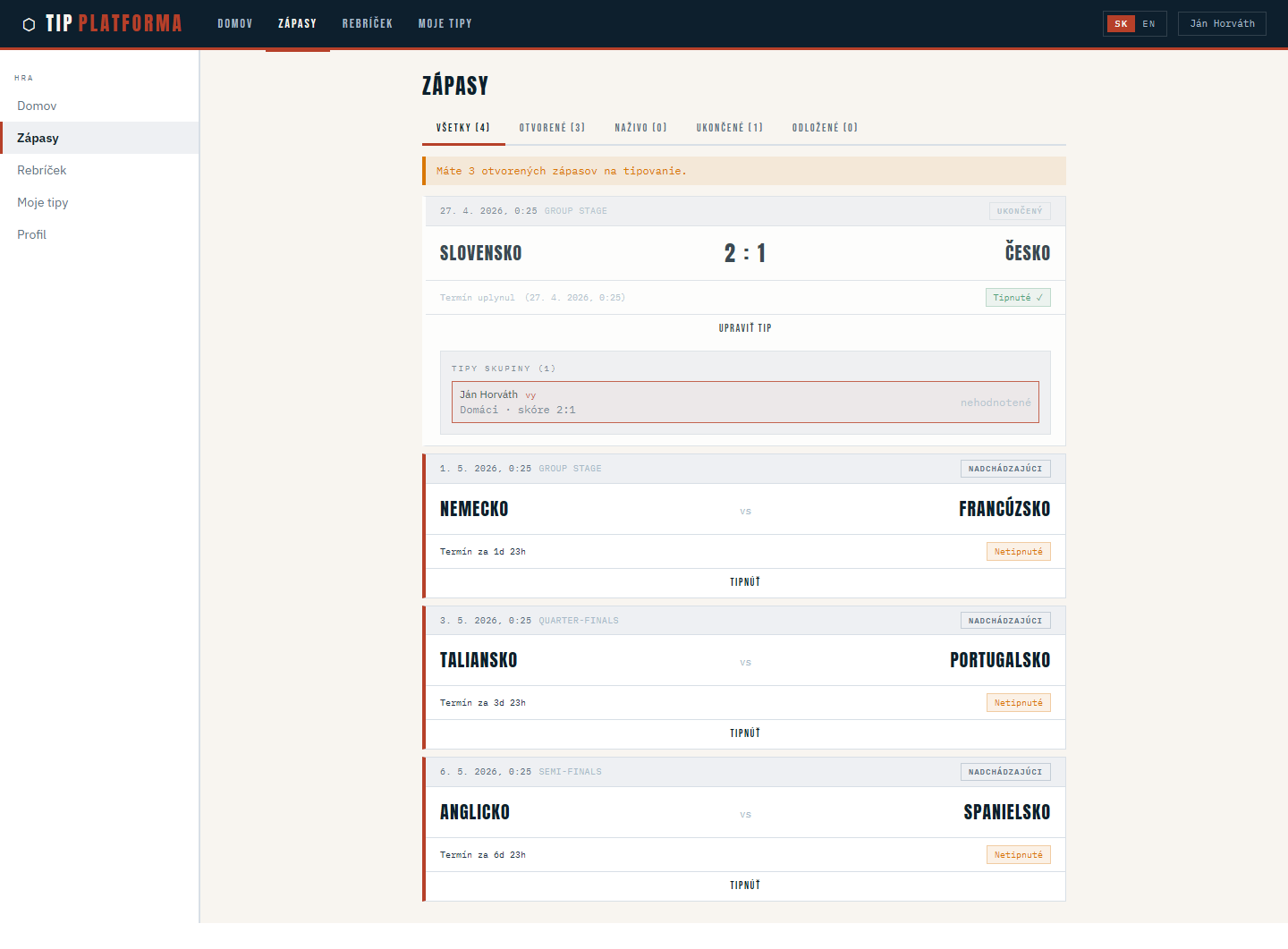Switch to the Otvorené (3) tab
The image size is (1288, 949).
click(x=552, y=128)
